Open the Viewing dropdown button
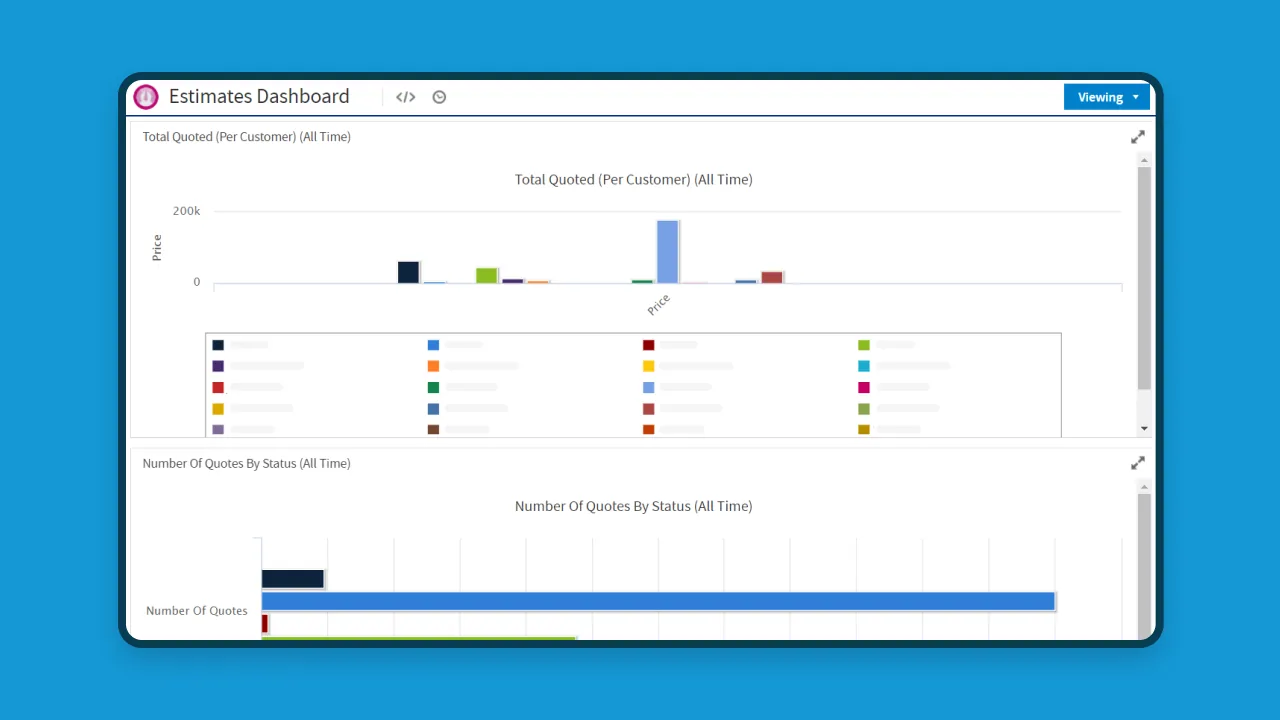This screenshot has width=1280, height=720. 1107,97
